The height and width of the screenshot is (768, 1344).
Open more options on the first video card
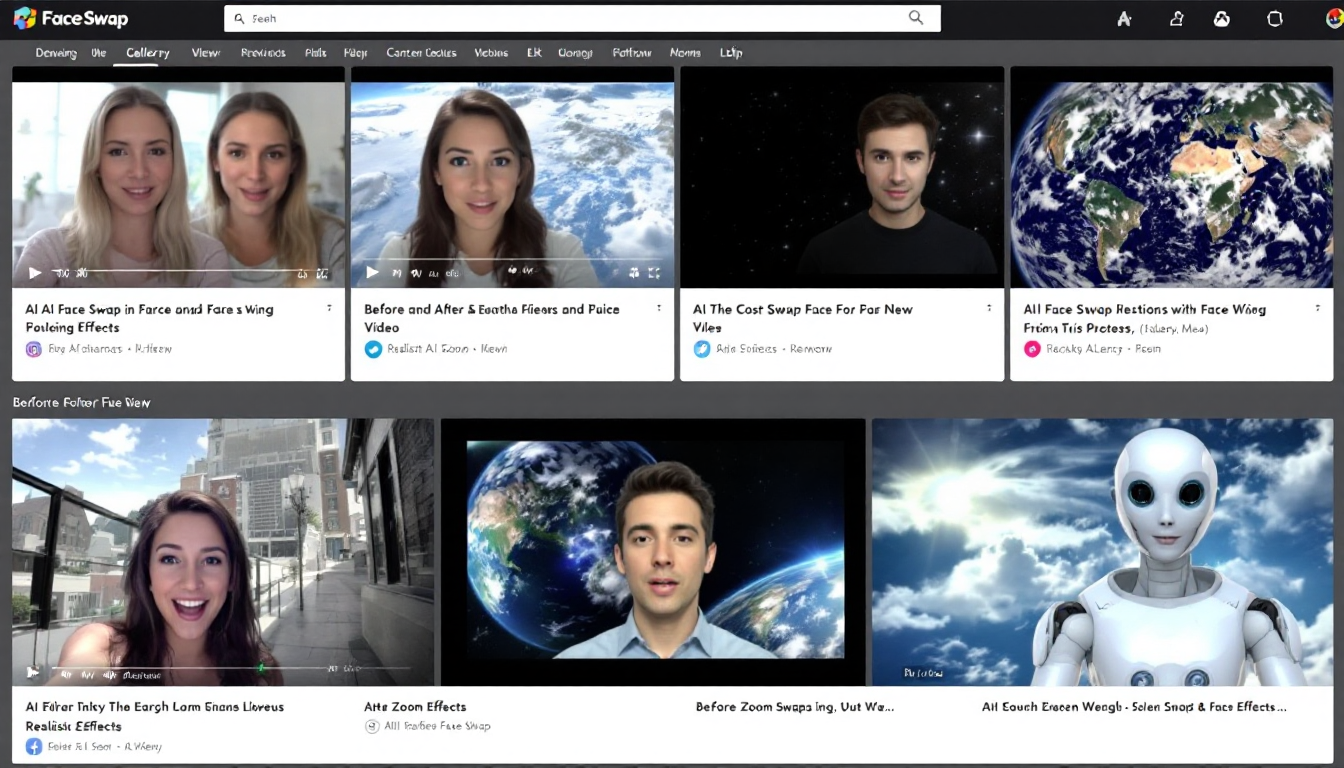[329, 309]
